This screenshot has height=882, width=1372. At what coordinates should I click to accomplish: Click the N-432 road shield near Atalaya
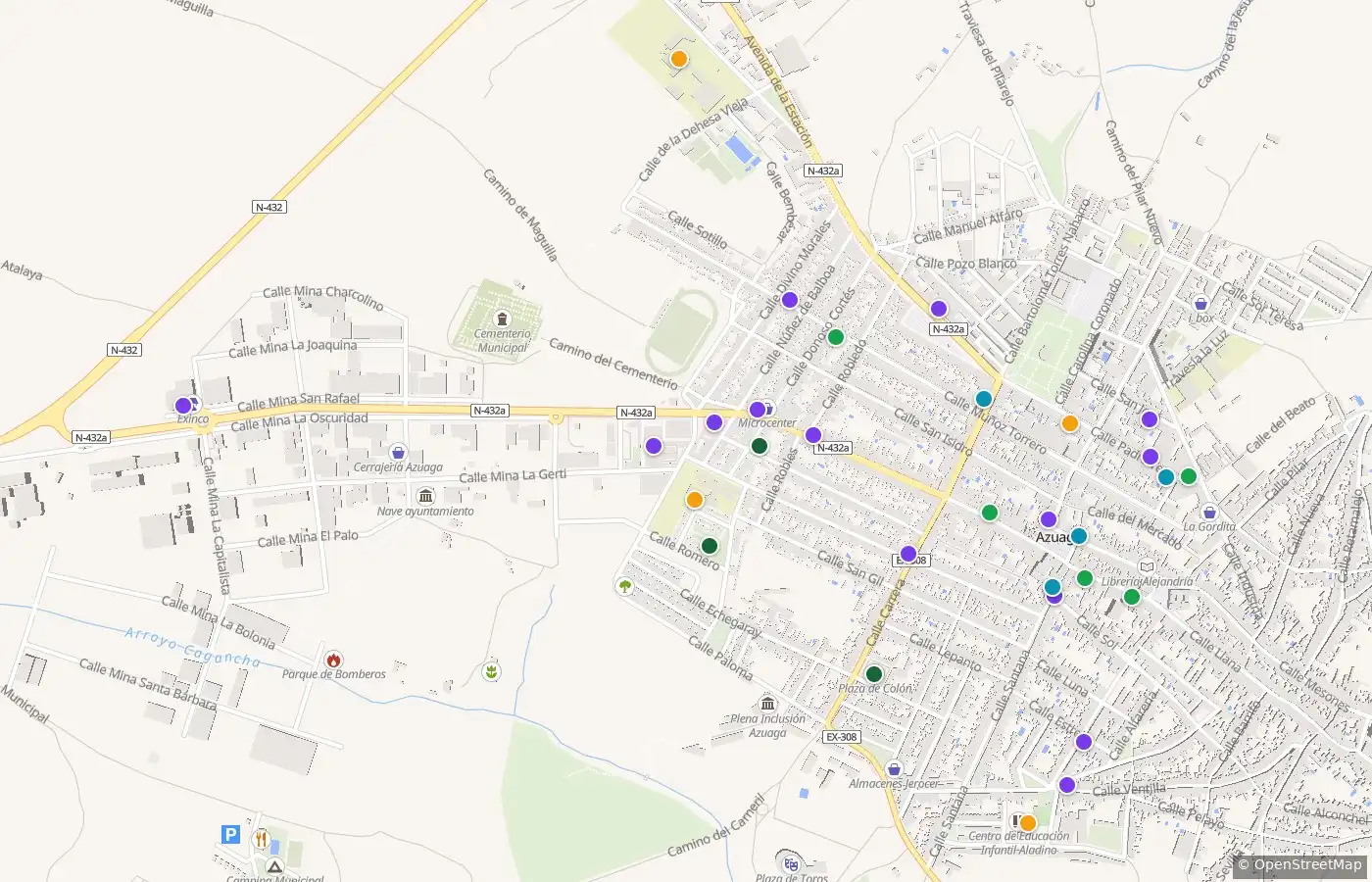point(123,350)
